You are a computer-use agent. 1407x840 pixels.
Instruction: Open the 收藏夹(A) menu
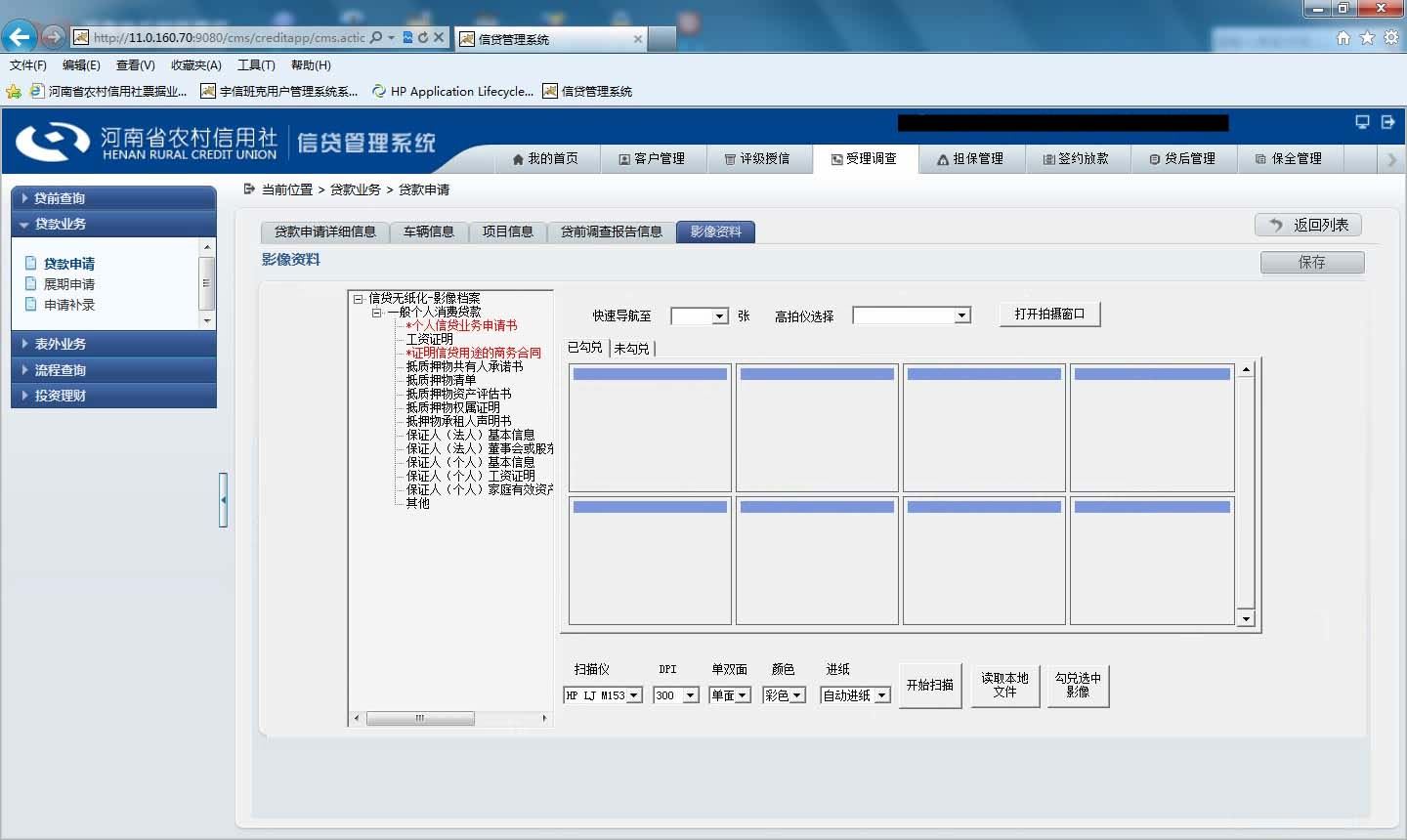coord(195,65)
